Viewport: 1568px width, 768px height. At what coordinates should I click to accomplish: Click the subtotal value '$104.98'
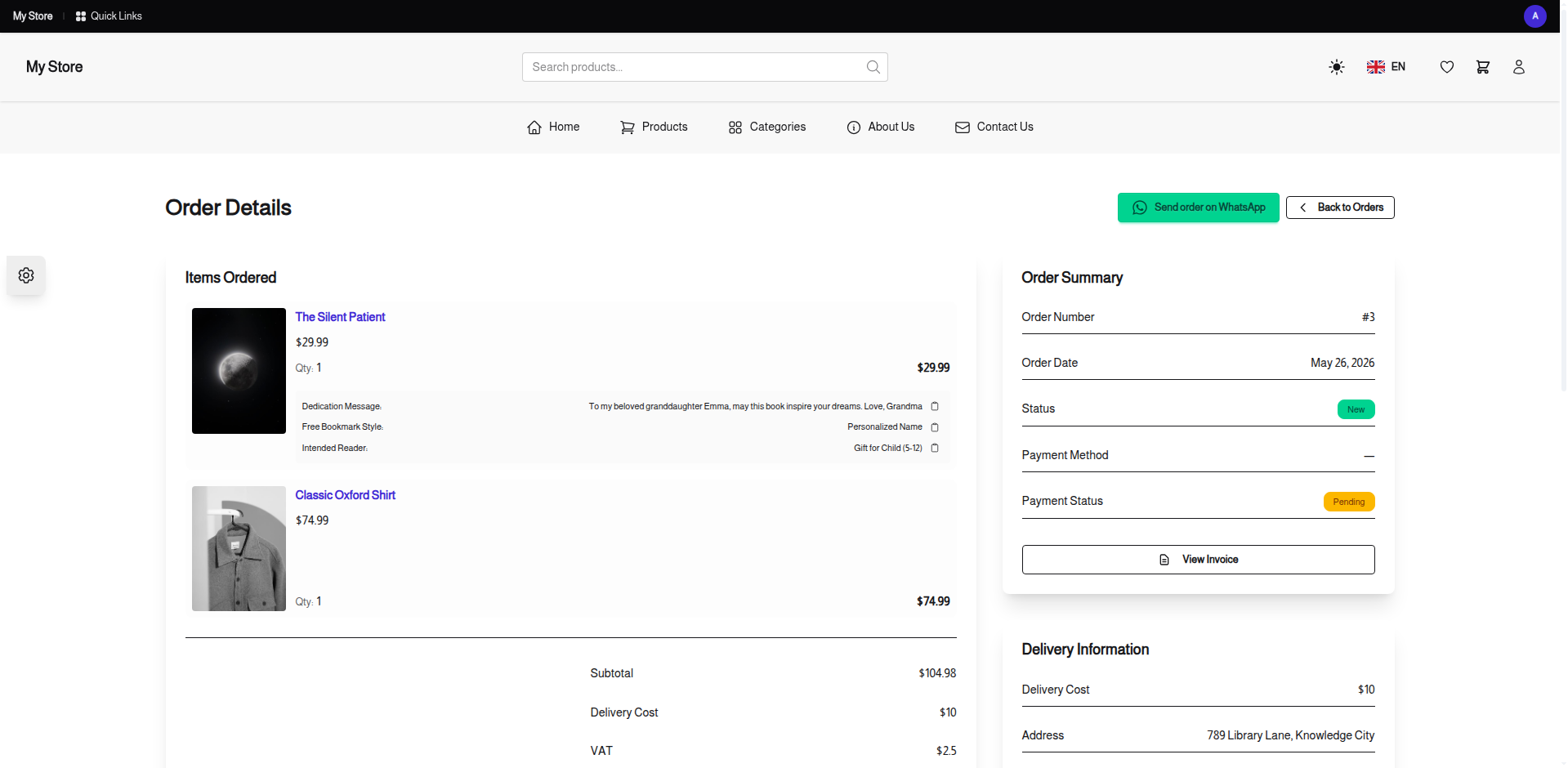click(x=937, y=673)
